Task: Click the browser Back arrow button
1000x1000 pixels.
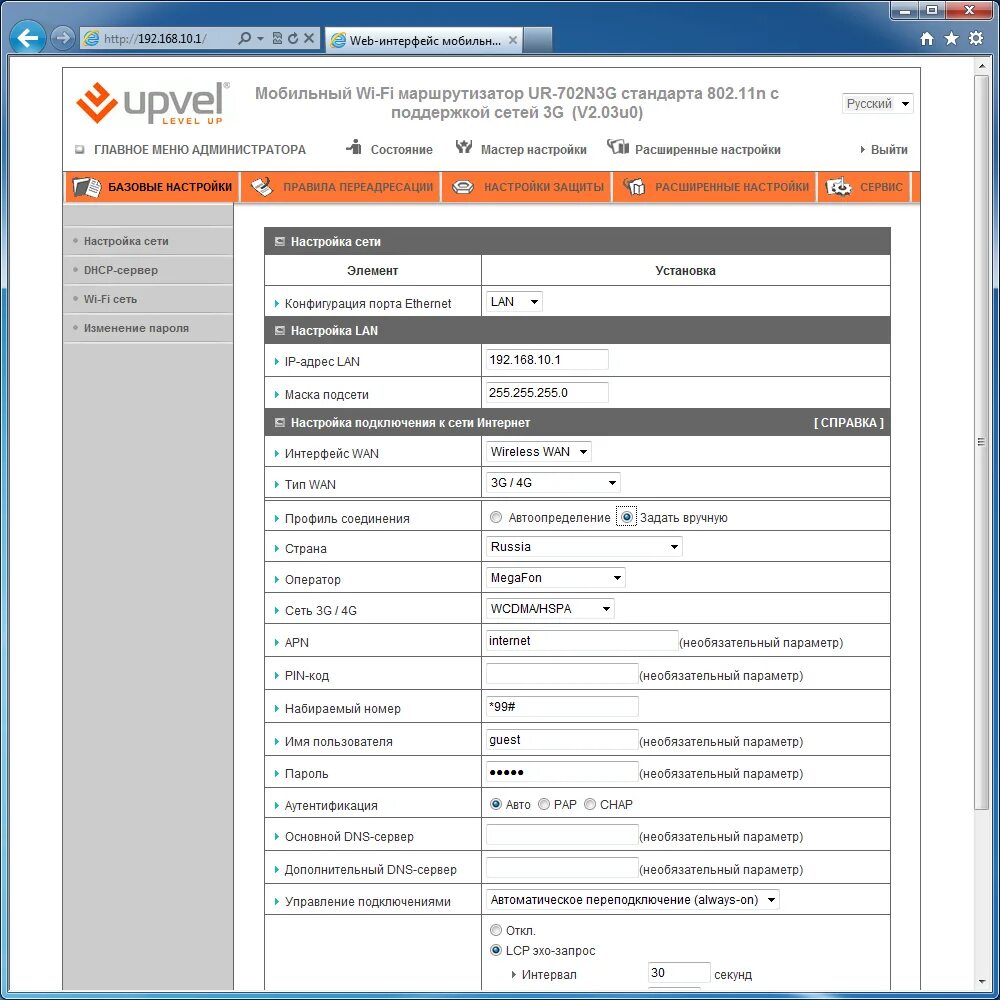Action: tap(27, 38)
